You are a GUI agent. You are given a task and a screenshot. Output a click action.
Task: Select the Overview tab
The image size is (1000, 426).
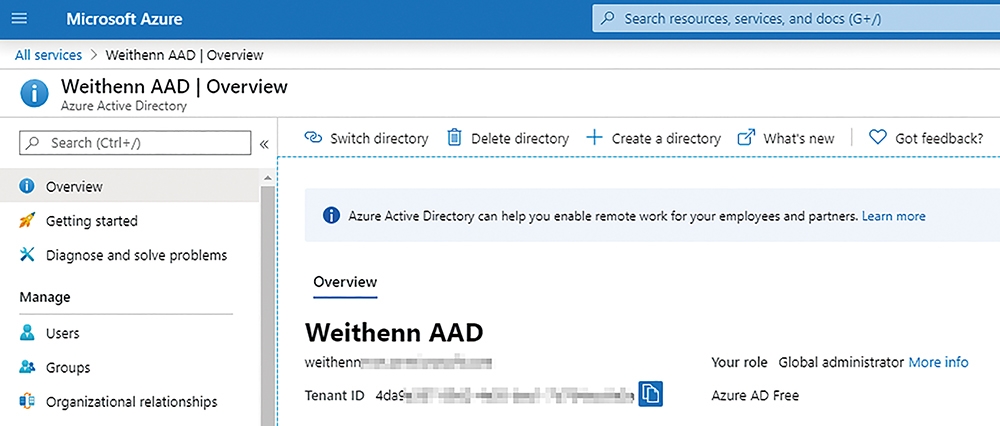(345, 282)
